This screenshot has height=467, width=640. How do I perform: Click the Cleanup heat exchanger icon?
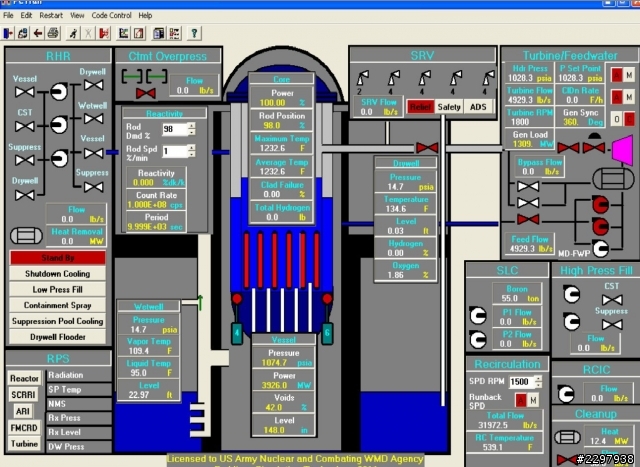567,437
